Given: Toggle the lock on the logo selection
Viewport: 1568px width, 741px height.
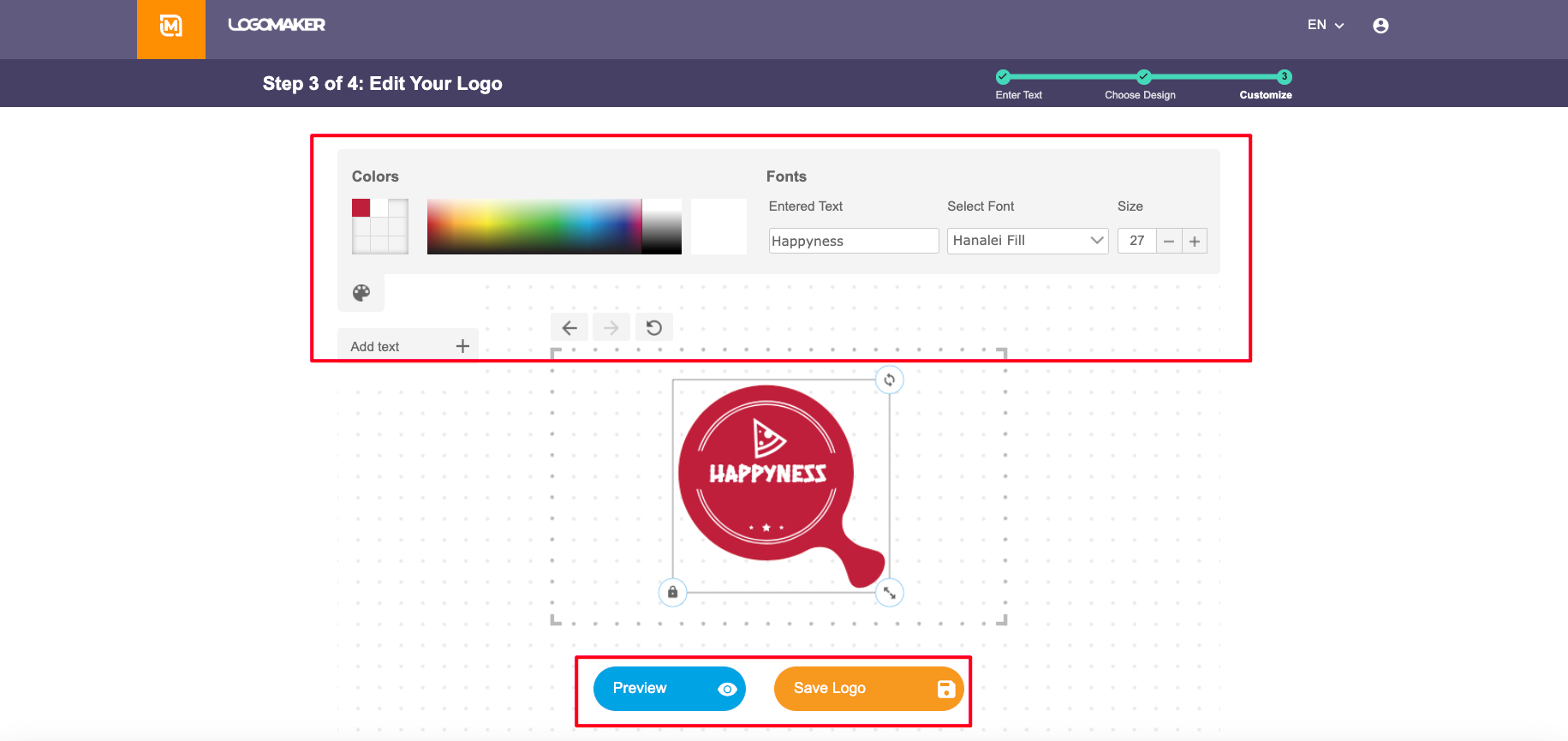Looking at the screenshot, I should tap(673, 592).
